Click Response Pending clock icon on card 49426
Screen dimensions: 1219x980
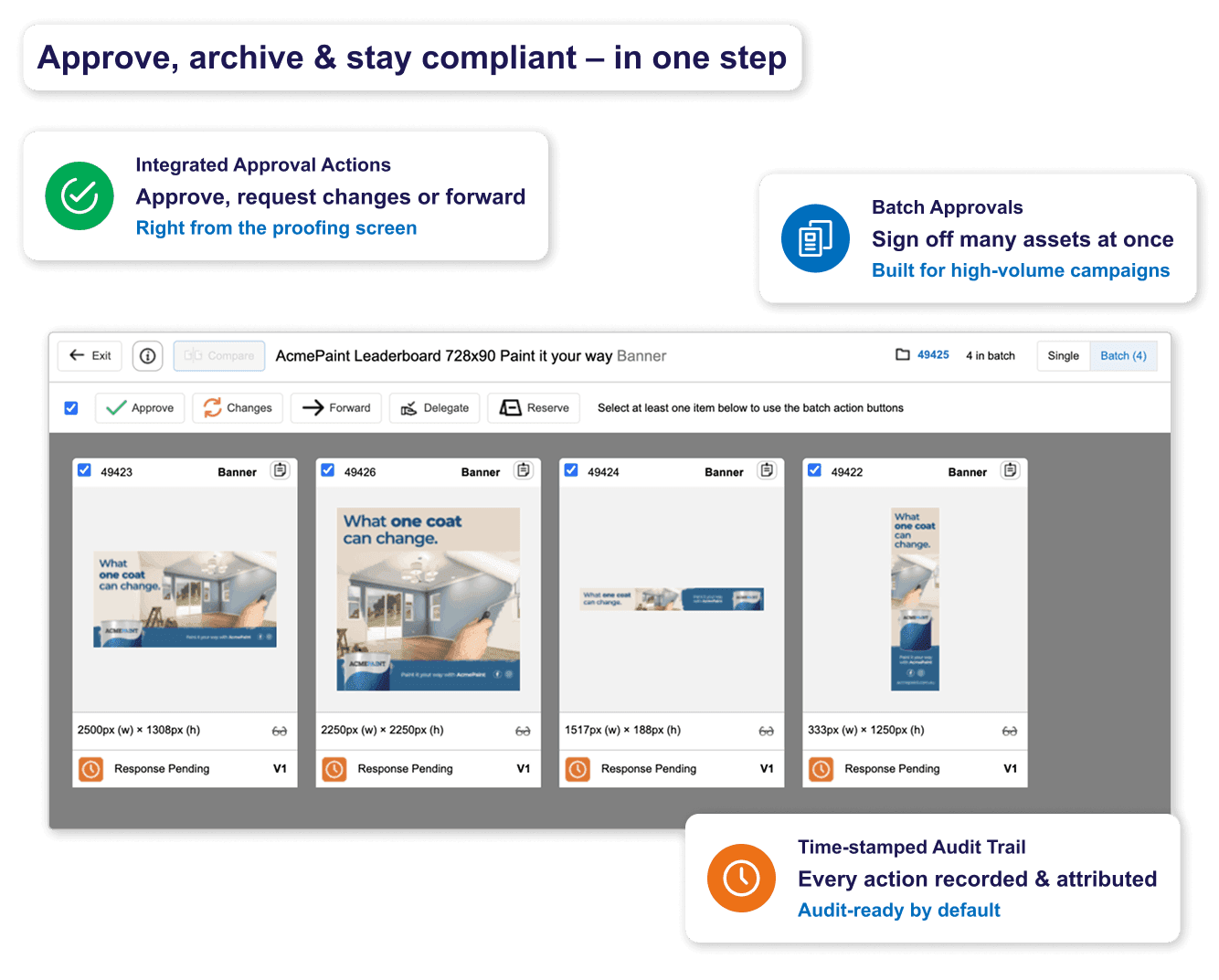click(334, 769)
